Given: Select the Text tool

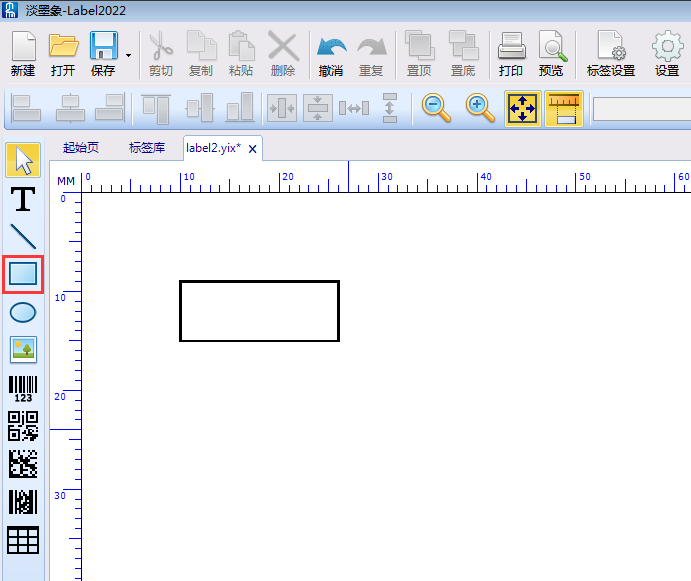Looking at the screenshot, I should [x=22, y=199].
